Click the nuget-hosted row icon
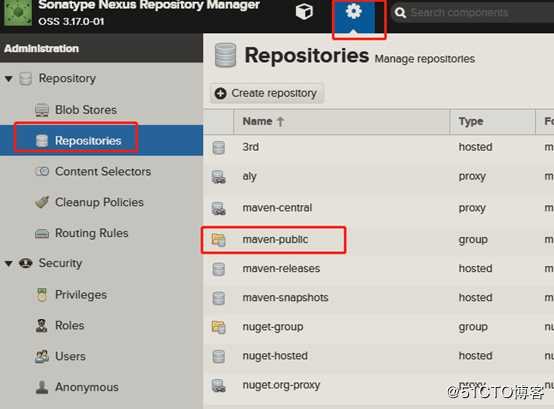Screen dimensions: 554x409 pyautogui.click(x=219, y=356)
